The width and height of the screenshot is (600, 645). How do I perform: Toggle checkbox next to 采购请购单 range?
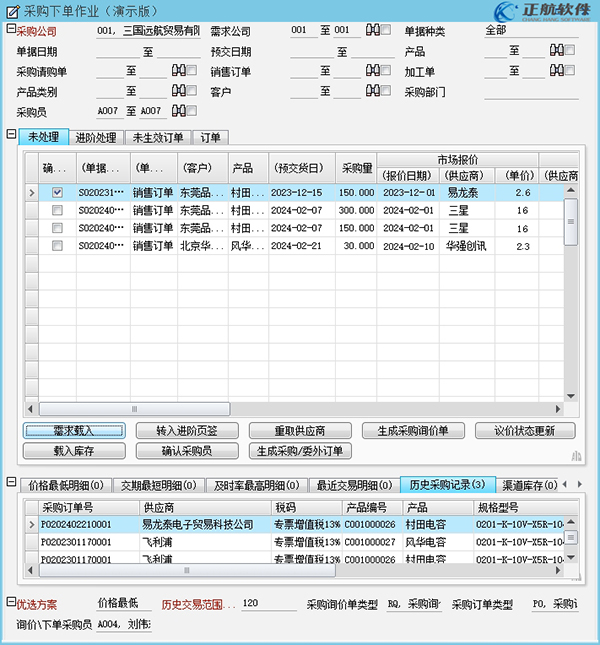point(192,70)
